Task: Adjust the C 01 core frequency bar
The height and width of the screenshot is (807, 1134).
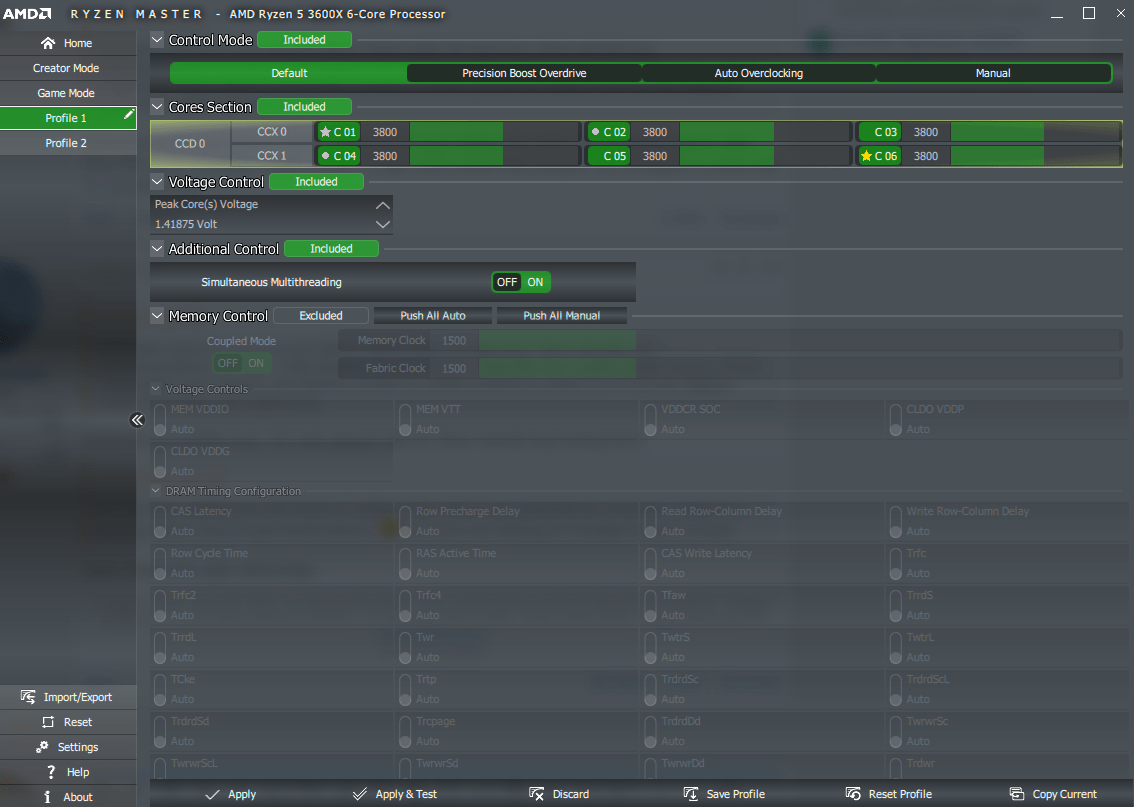Action: coord(494,132)
